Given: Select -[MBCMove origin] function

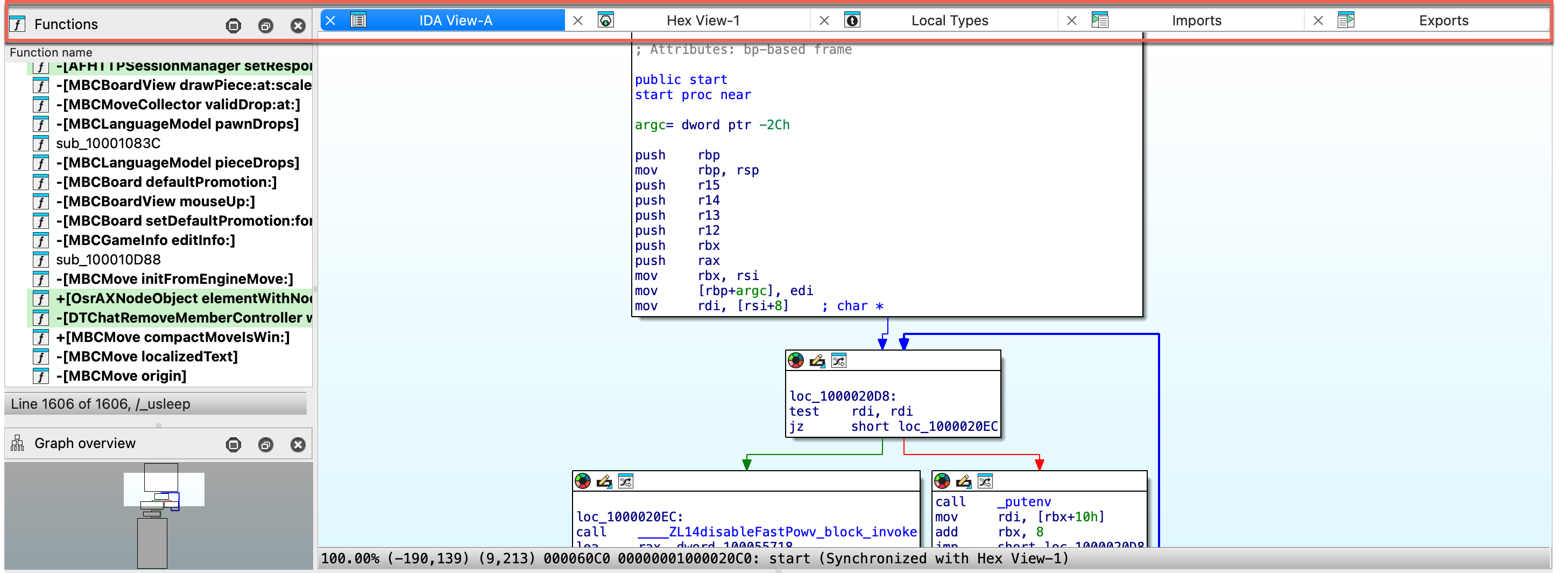Looking at the screenshot, I should coord(121,376).
